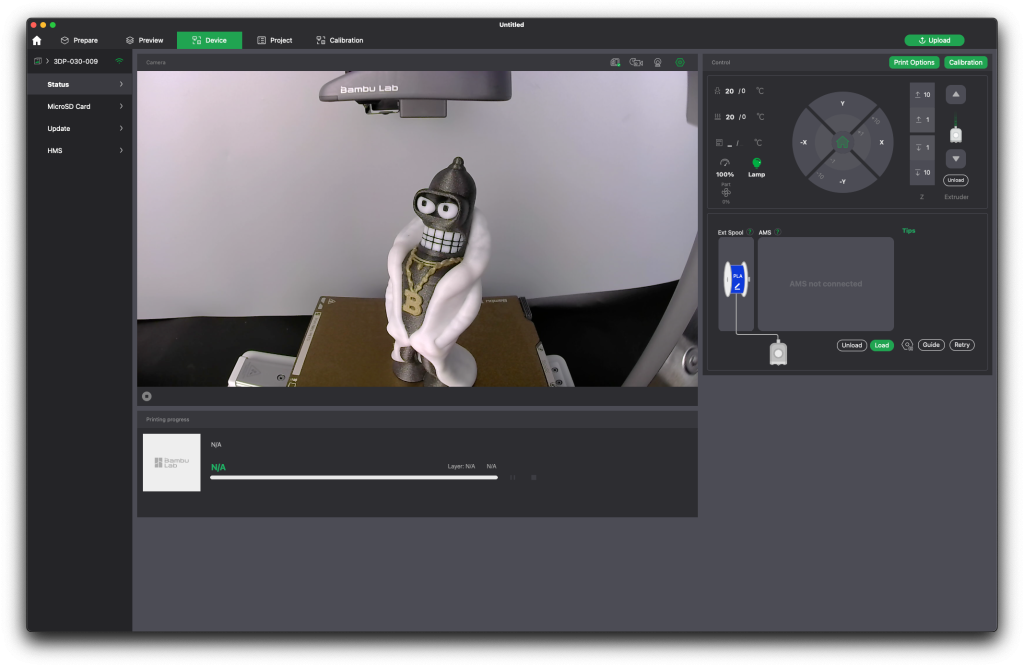Move extruder up with triangle arrow

tap(956, 95)
